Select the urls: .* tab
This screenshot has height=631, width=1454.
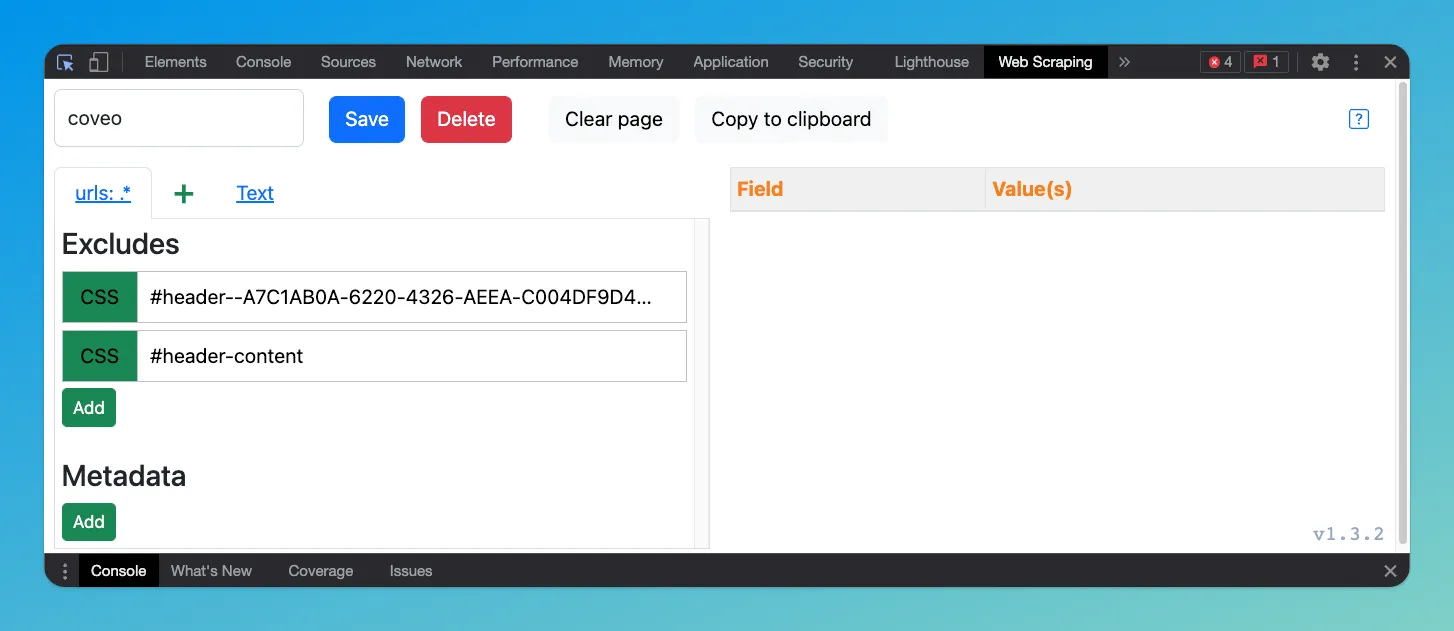point(103,193)
